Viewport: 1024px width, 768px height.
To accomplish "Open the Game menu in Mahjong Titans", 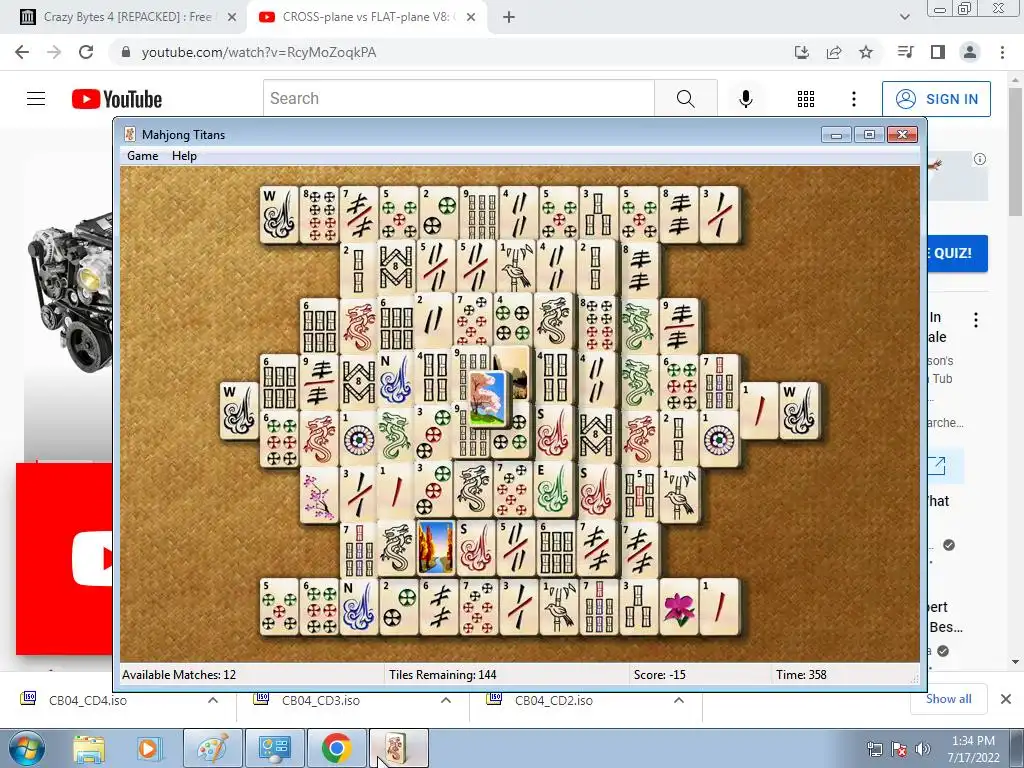I will [142, 155].
